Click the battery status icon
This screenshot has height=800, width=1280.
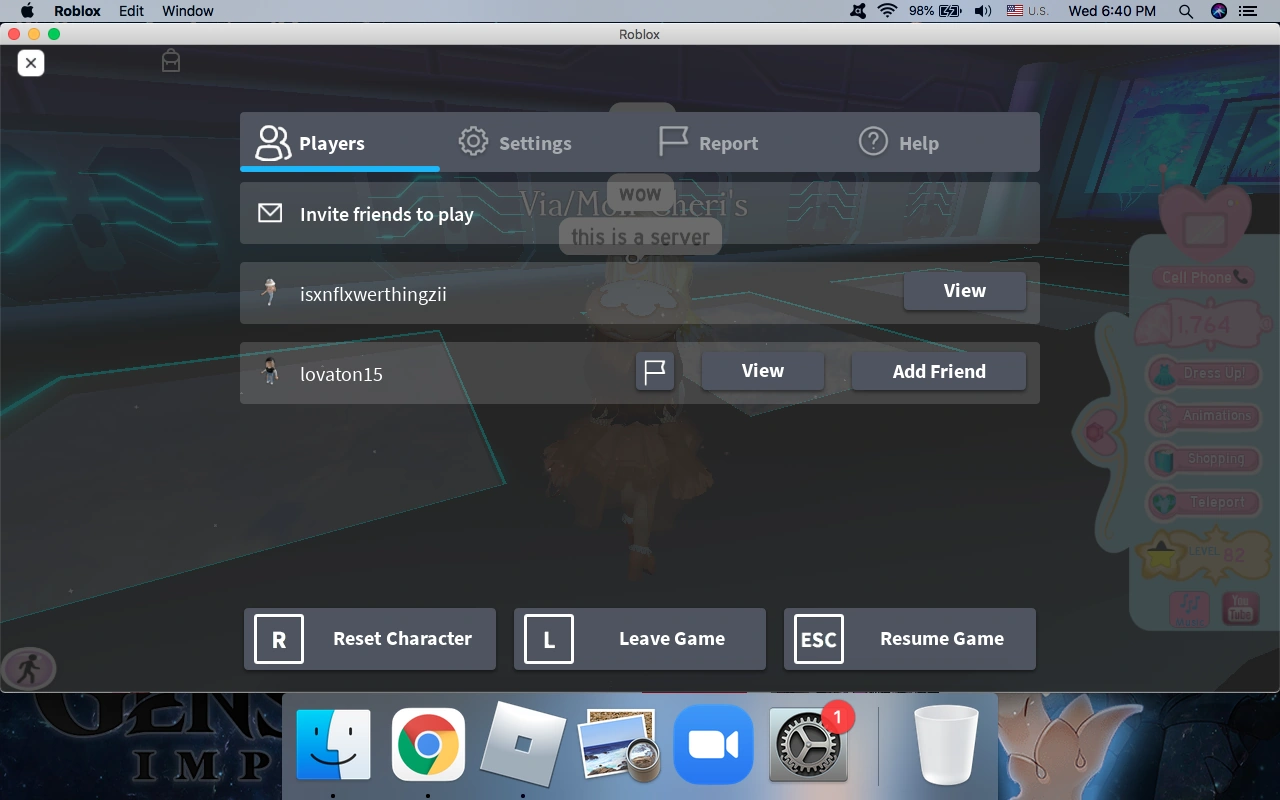point(950,11)
